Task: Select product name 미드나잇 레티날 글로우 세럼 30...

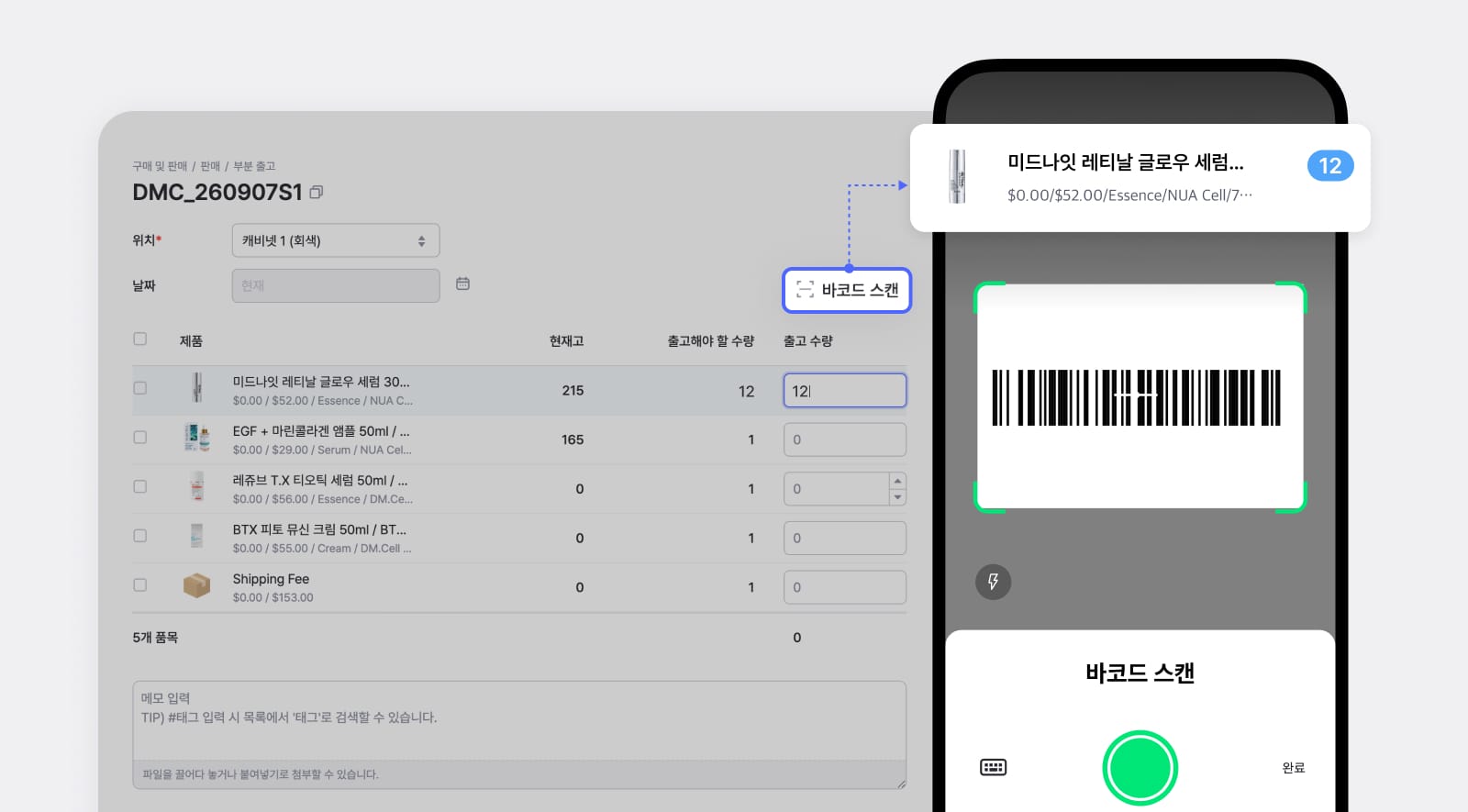Action: [x=321, y=382]
